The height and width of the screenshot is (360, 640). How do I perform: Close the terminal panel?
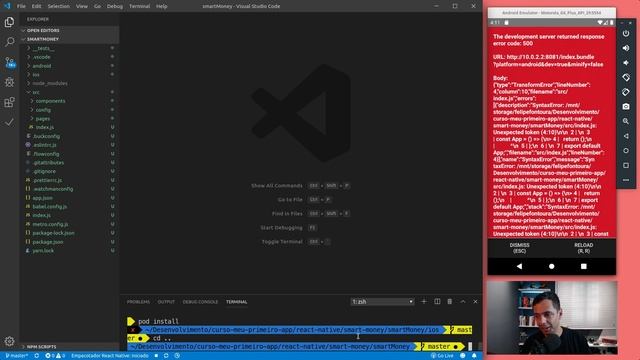(475, 302)
